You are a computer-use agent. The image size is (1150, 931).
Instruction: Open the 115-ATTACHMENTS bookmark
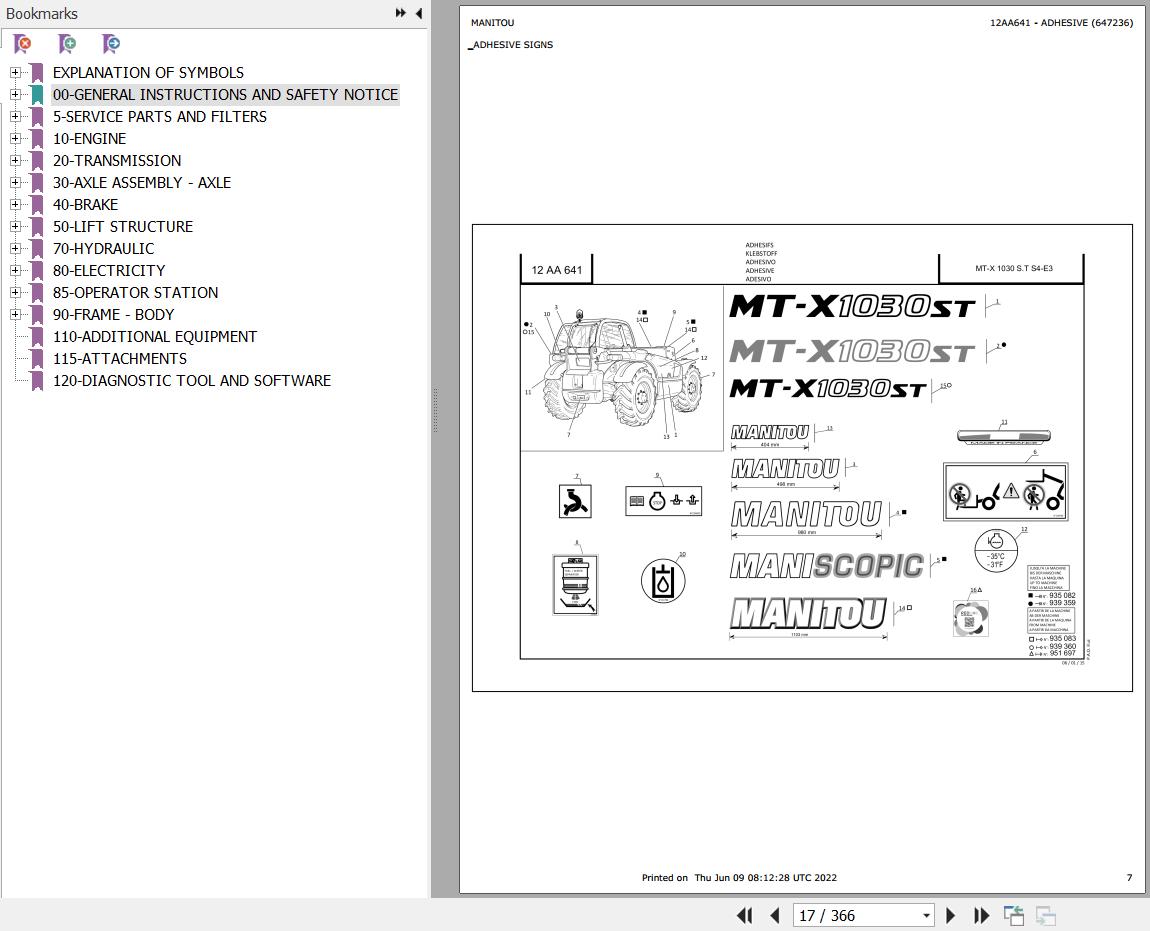120,359
